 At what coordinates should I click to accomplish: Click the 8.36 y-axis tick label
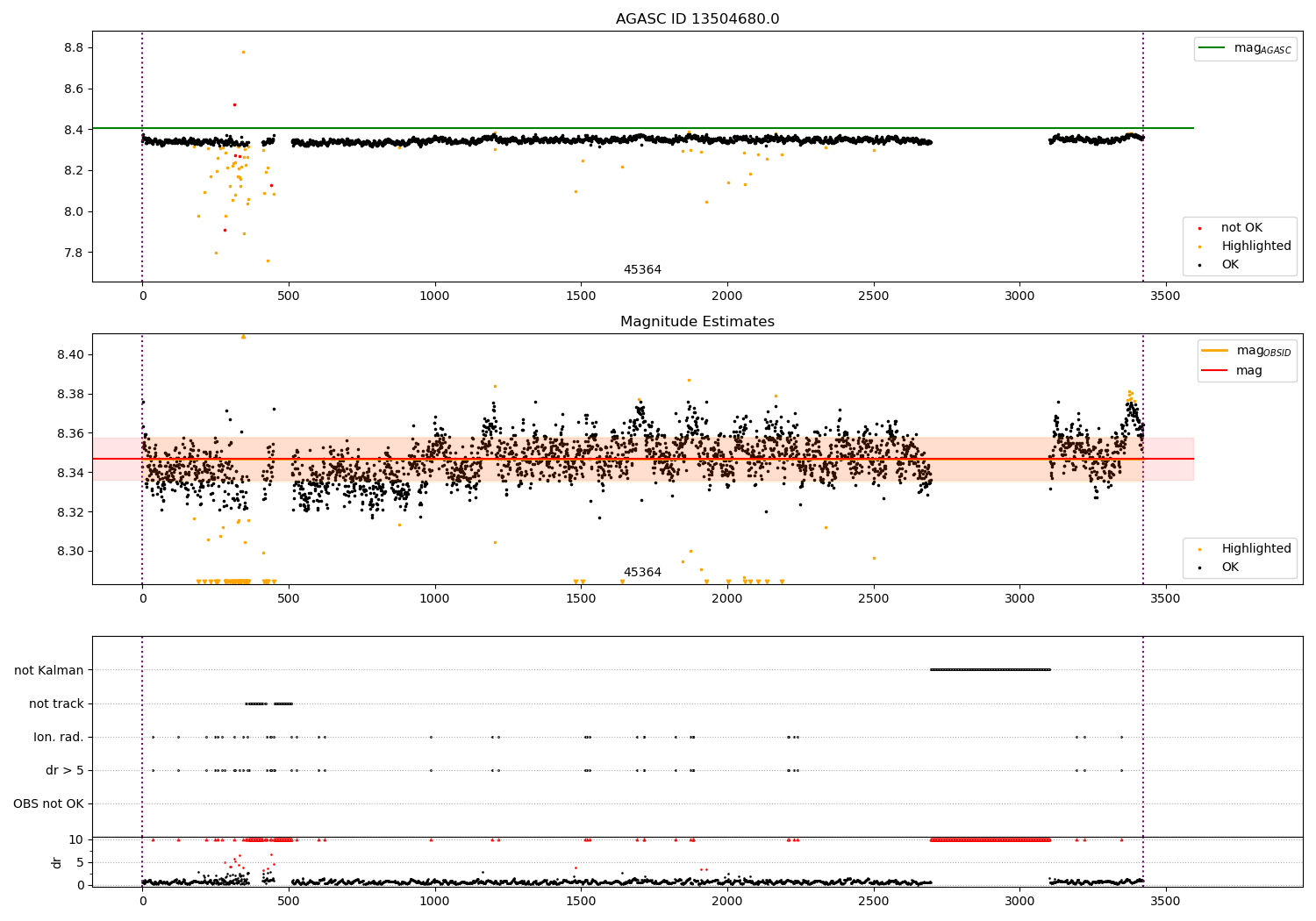[x=70, y=434]
